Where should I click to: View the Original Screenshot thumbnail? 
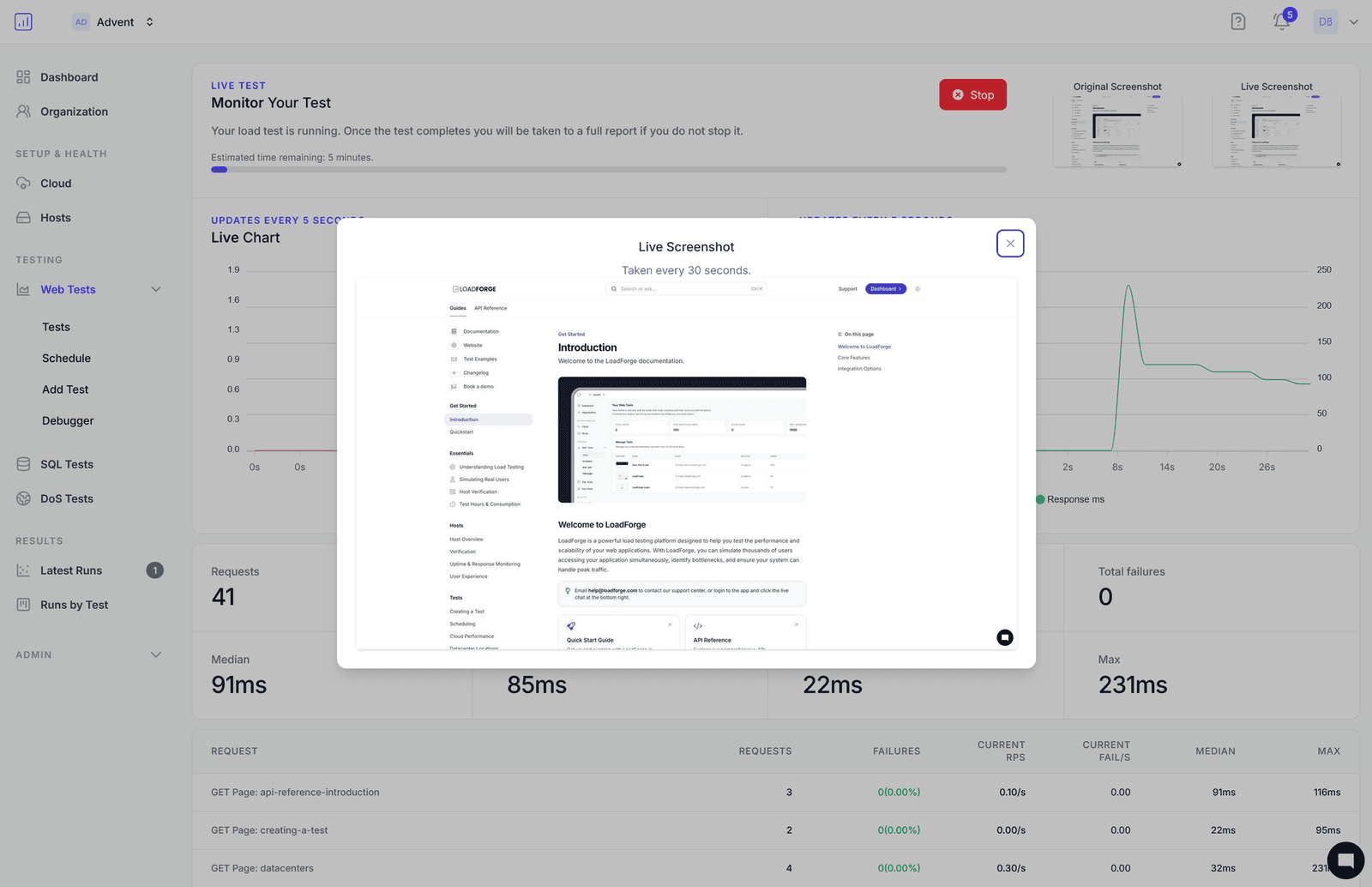click(x=1117, y=129)
